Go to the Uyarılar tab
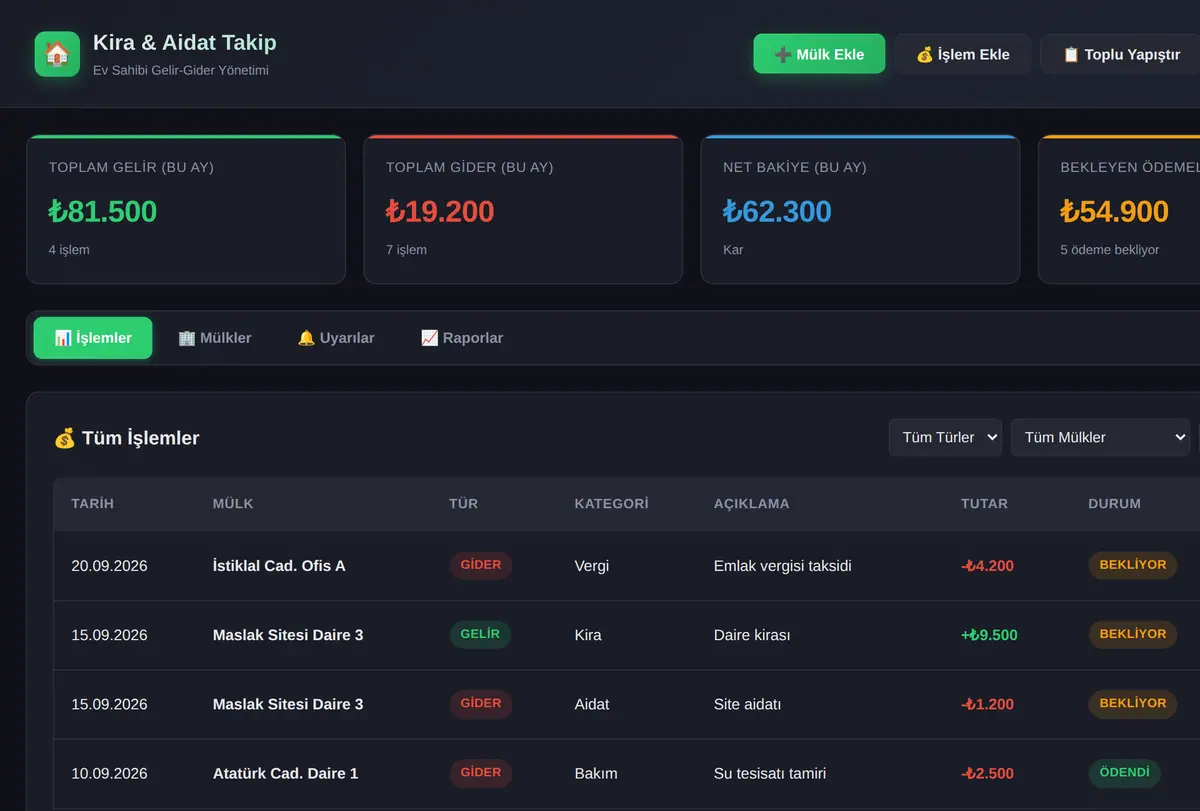The image size is (1200, 811). point(336,338)
